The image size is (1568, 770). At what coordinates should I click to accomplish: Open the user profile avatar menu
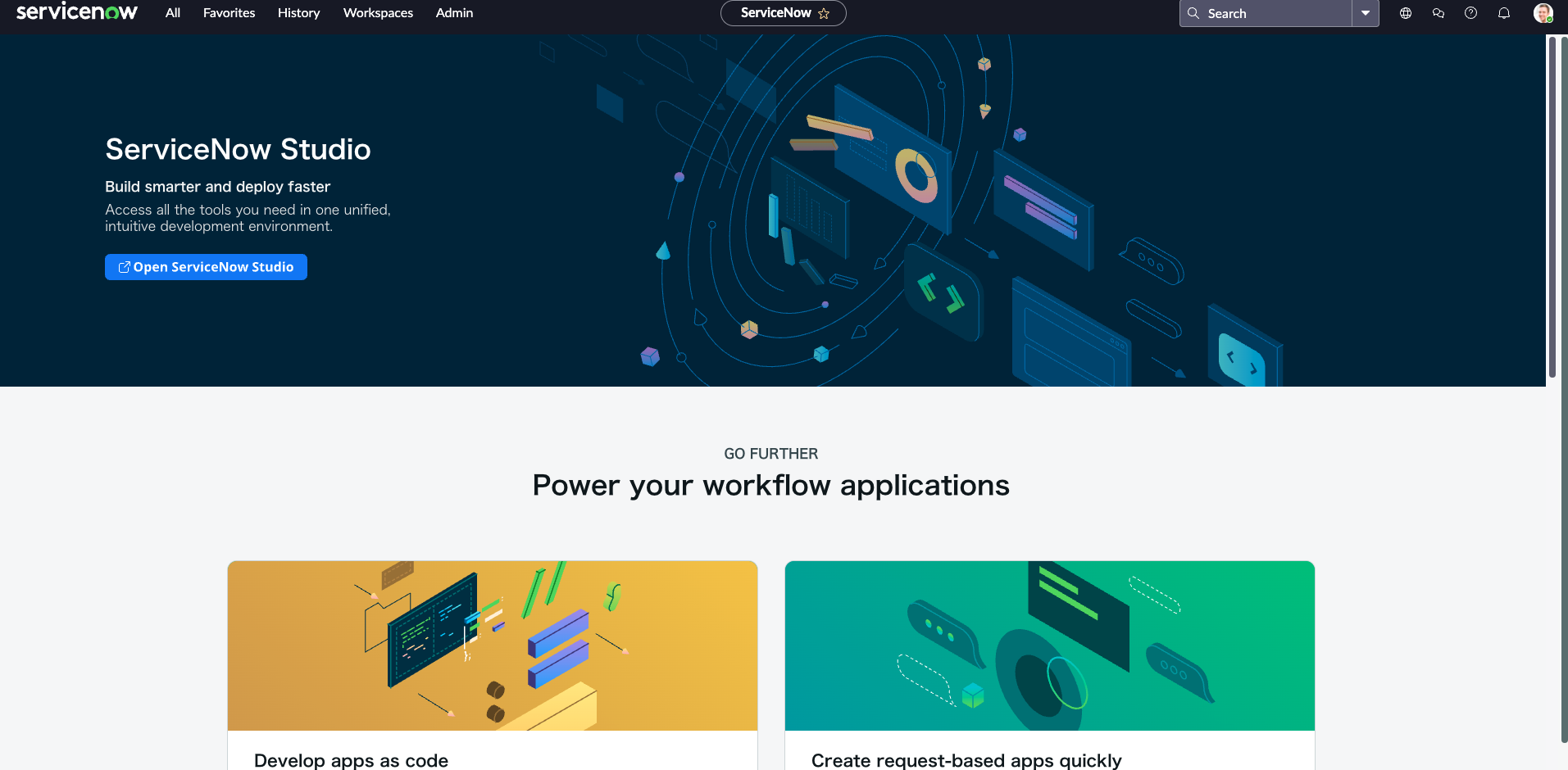click(1543, 13)
